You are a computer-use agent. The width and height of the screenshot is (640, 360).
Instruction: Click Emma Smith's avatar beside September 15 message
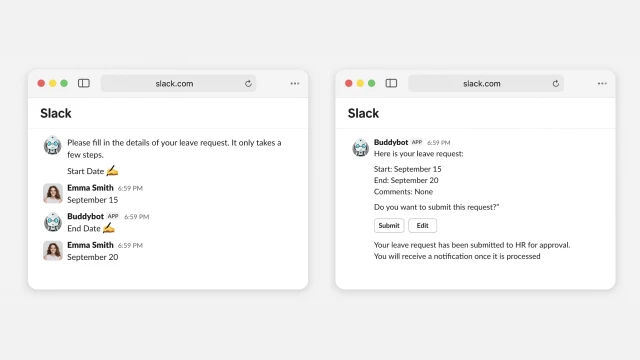pos(53,193)
